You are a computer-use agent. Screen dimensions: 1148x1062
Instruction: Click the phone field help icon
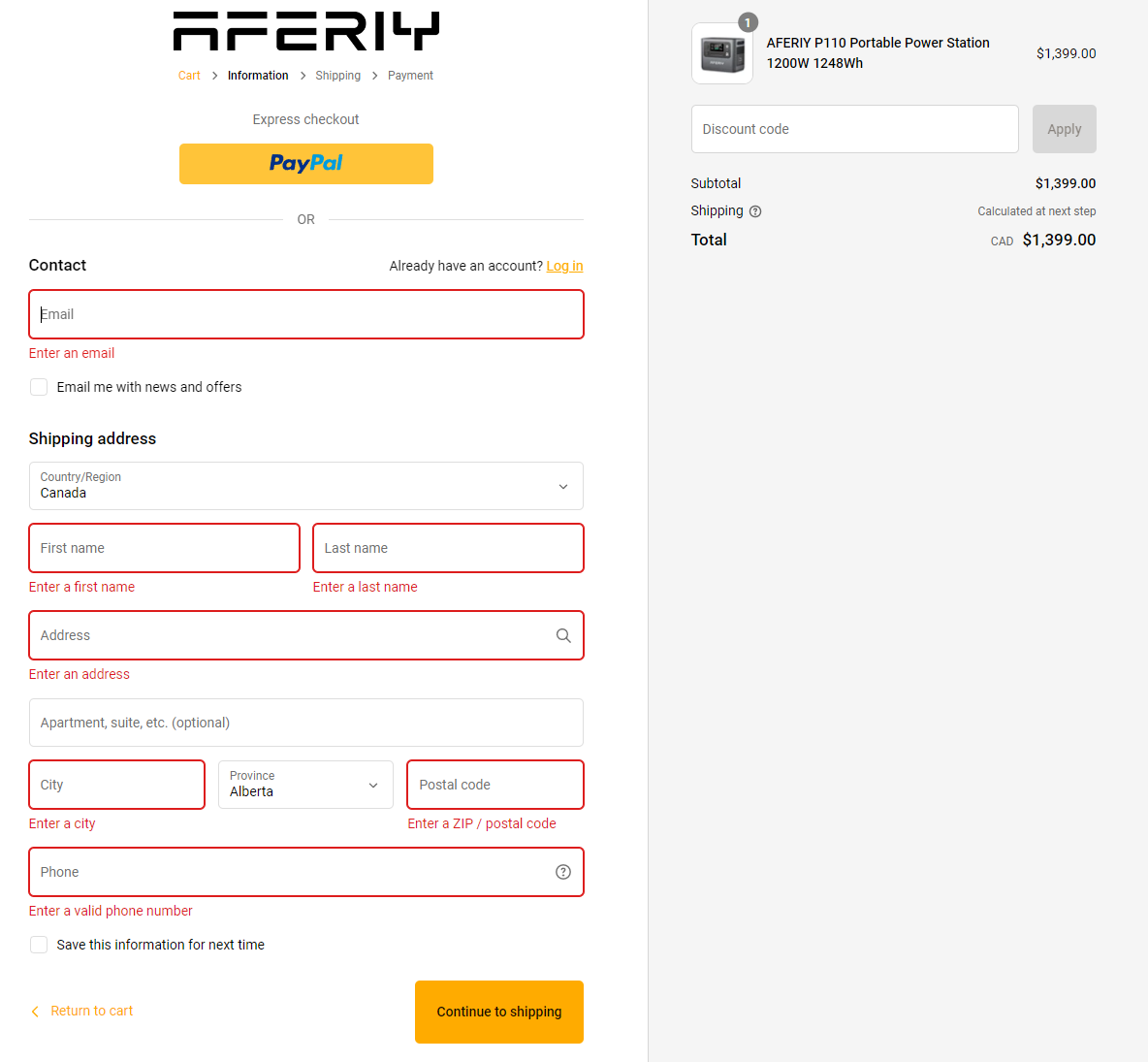point(563,872)
